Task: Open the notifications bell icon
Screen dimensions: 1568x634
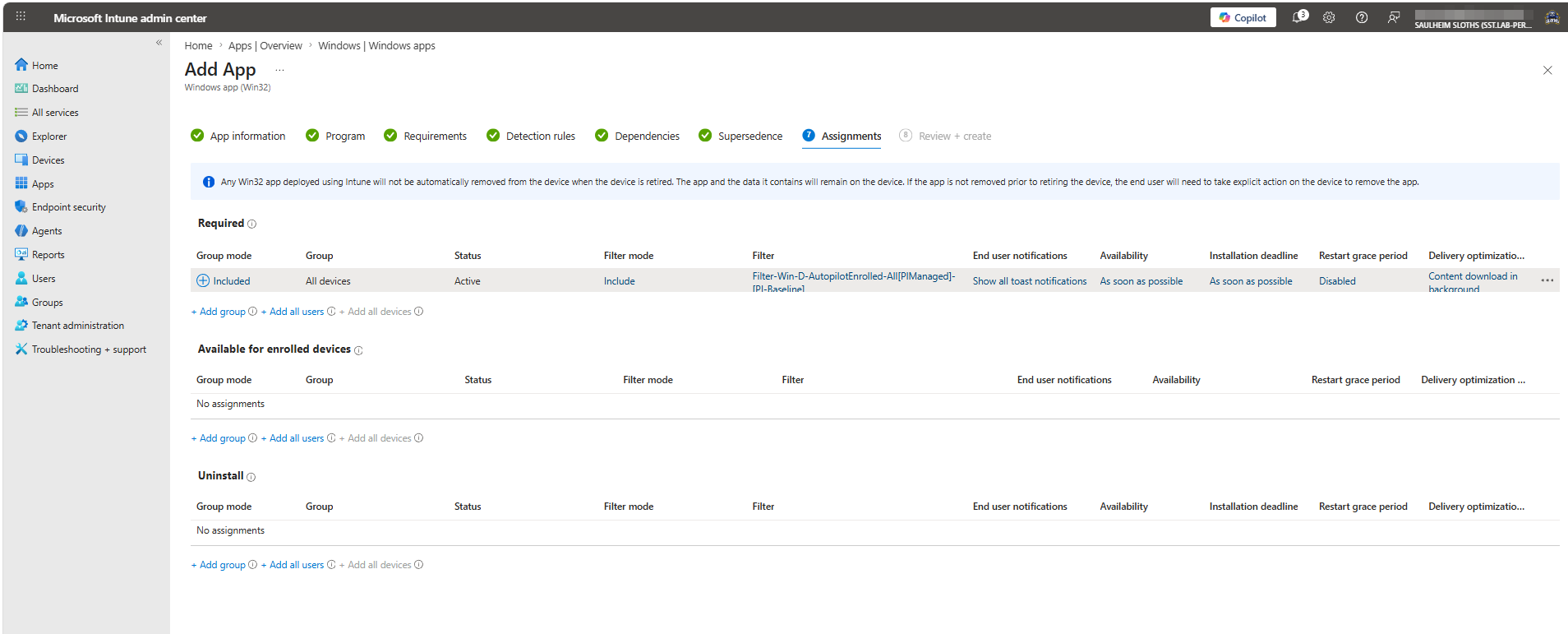Action: [1299, 17]
